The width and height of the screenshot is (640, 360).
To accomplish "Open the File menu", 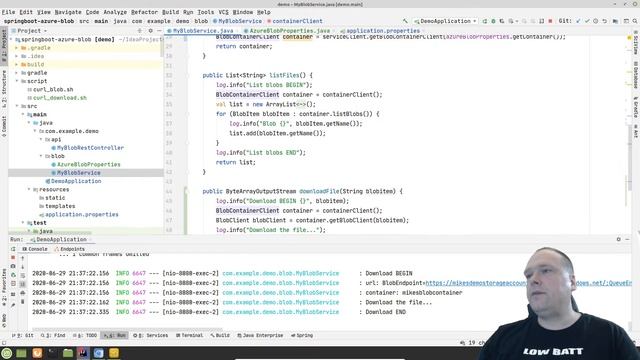I will [8, 12].
